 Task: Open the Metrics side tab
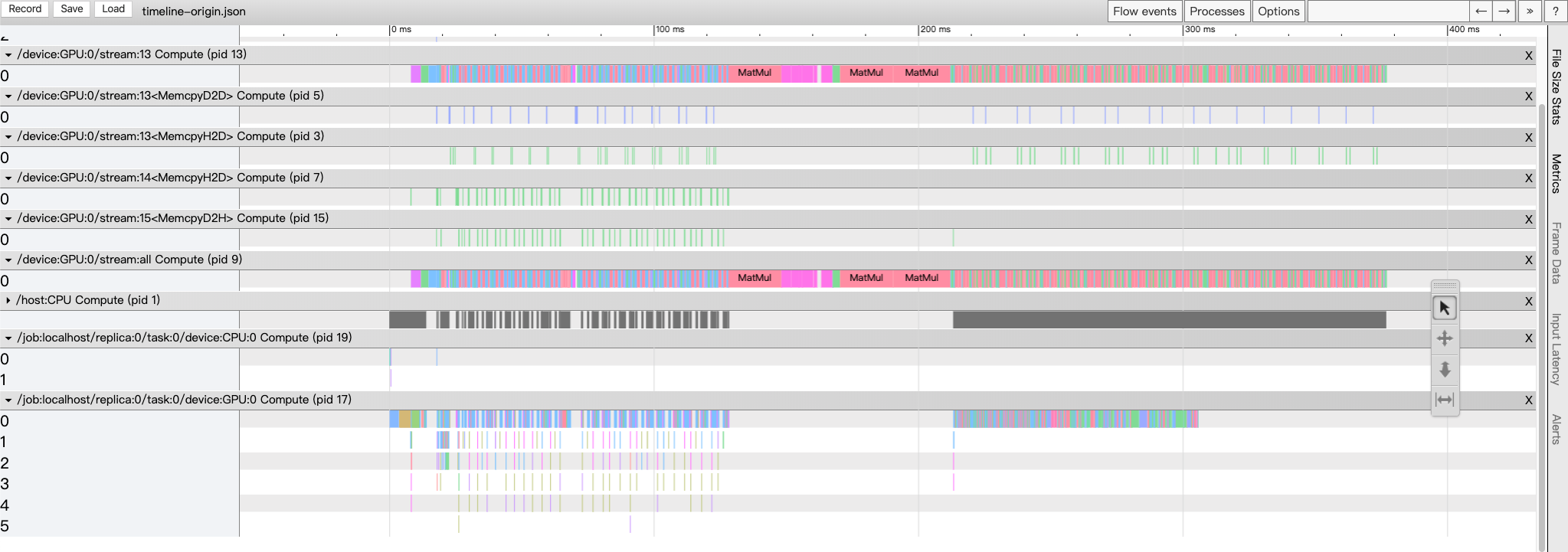pyautogui.click(x=1557, y=174)
